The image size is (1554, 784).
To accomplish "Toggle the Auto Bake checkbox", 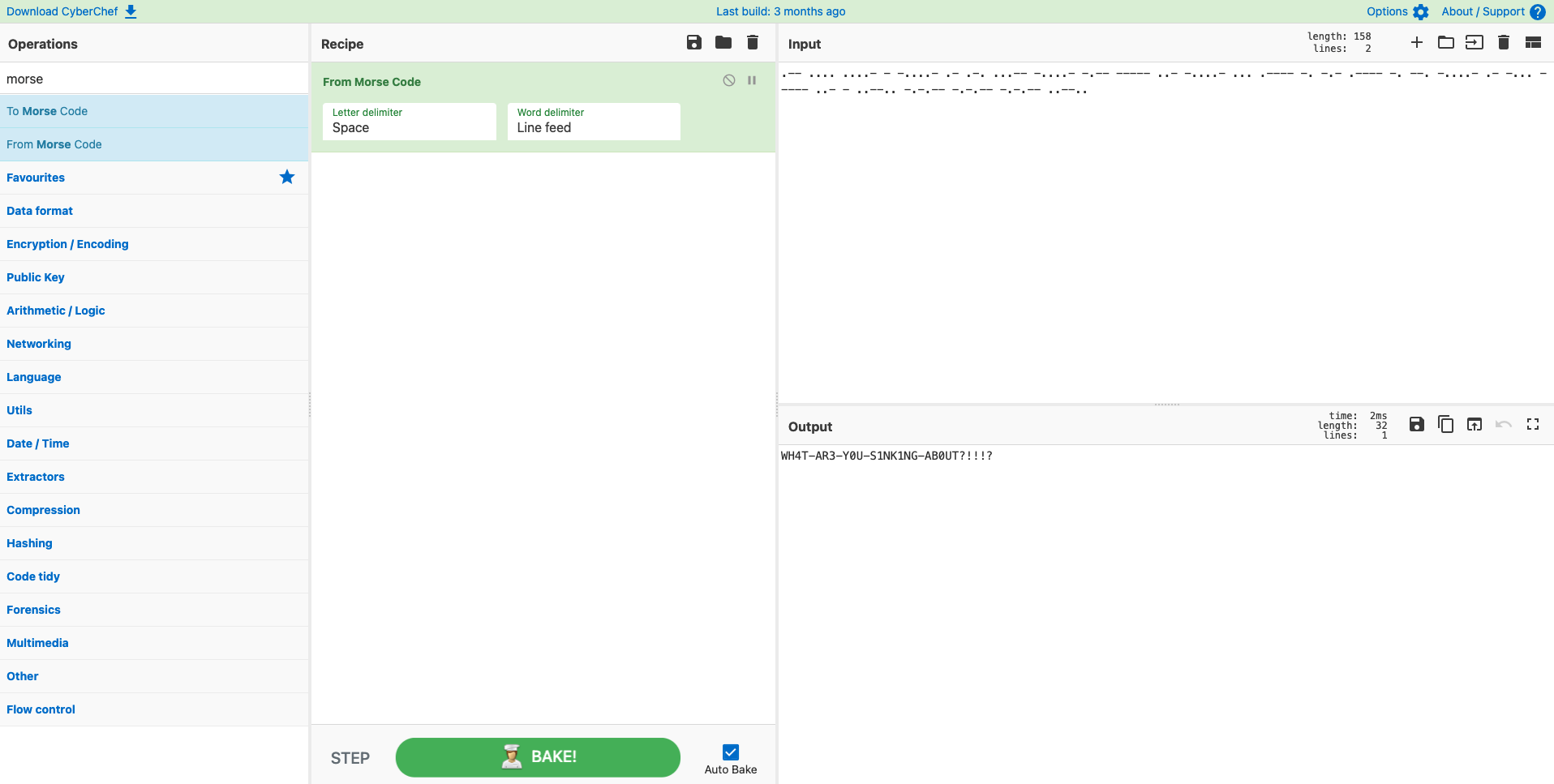I will tap(730, 752).
